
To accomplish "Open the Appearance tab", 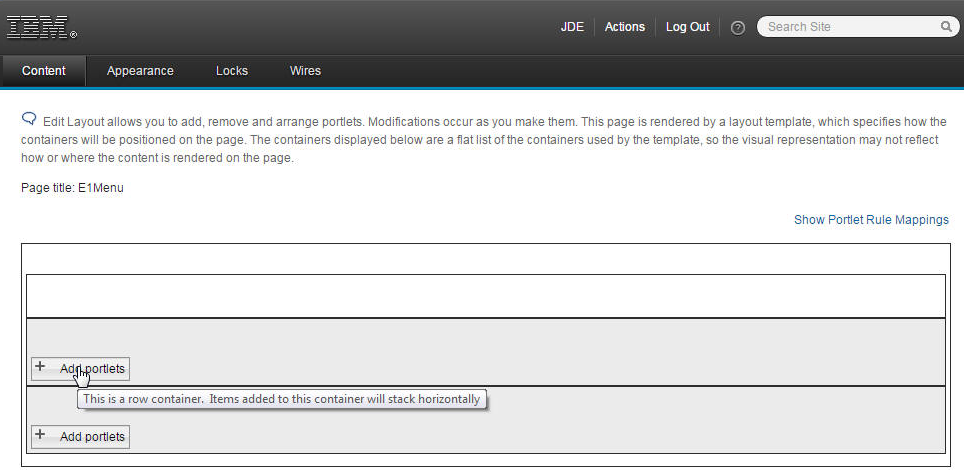I will [140, 71].
